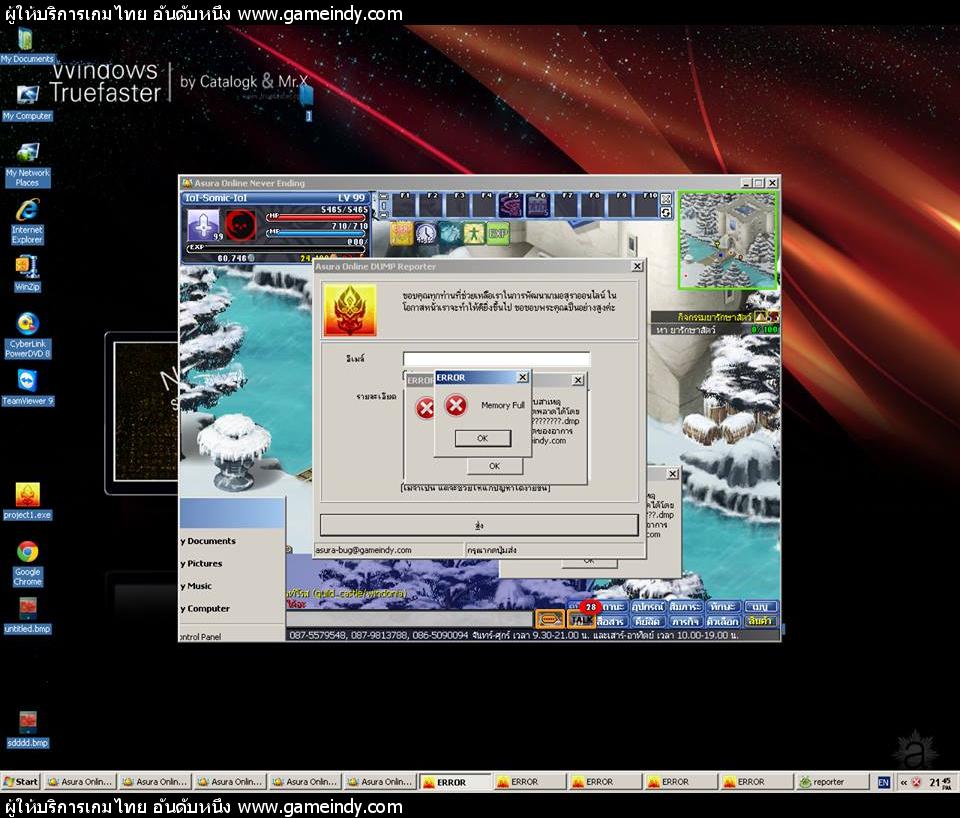960x818 pixels.
Task: Click the character name IoI-Somic-IoI
Action: (216, 198)
